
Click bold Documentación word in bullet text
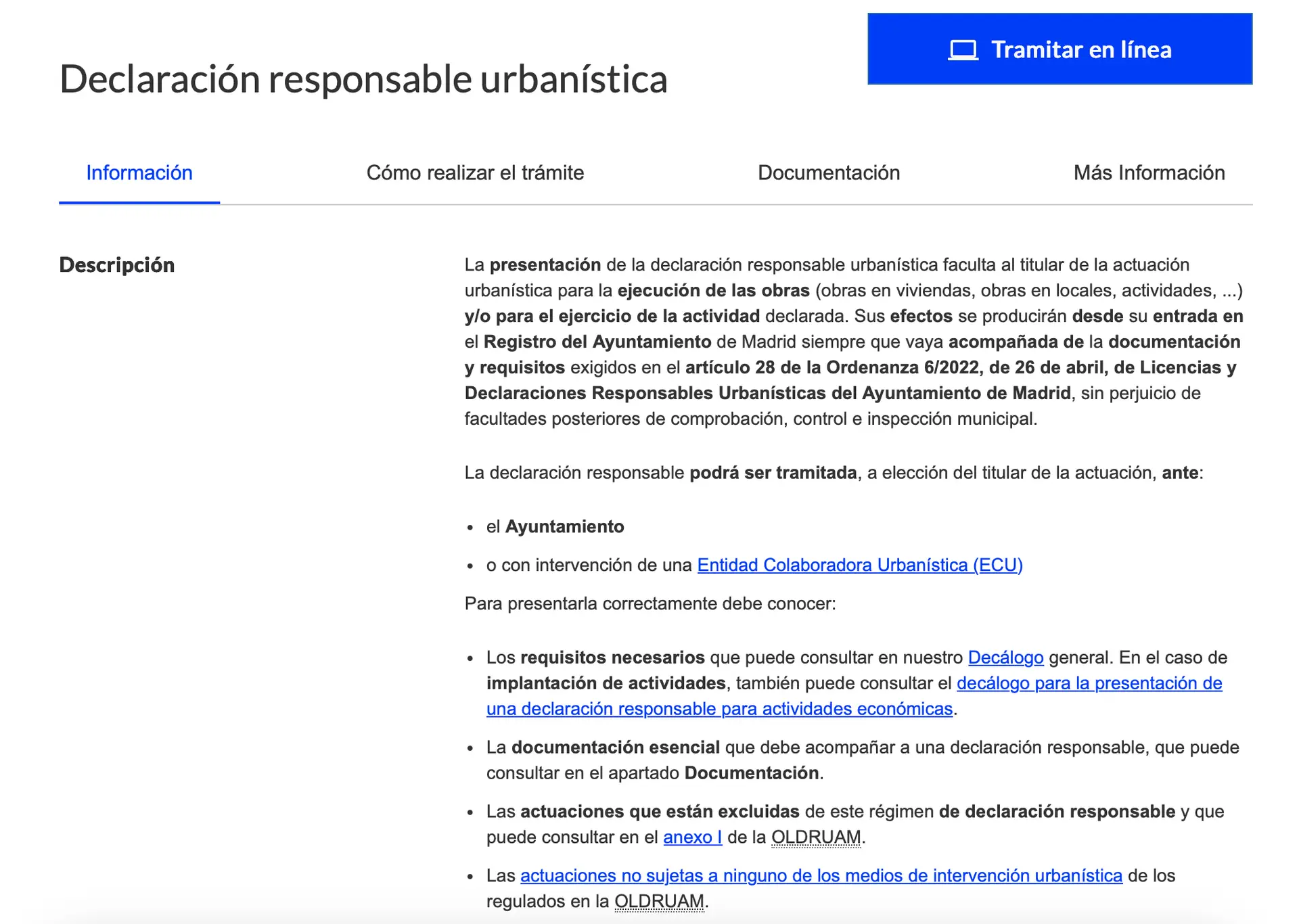[x=751, y=773]
